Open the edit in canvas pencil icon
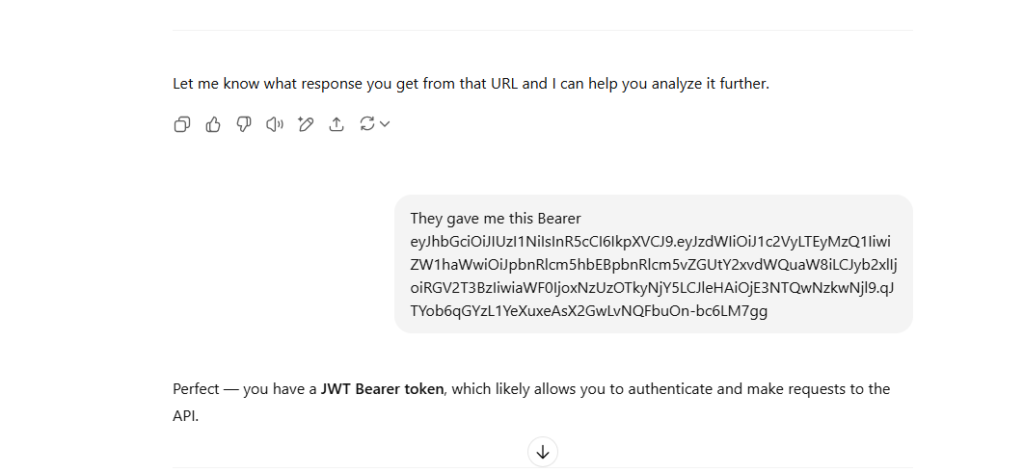 [306, 124]
